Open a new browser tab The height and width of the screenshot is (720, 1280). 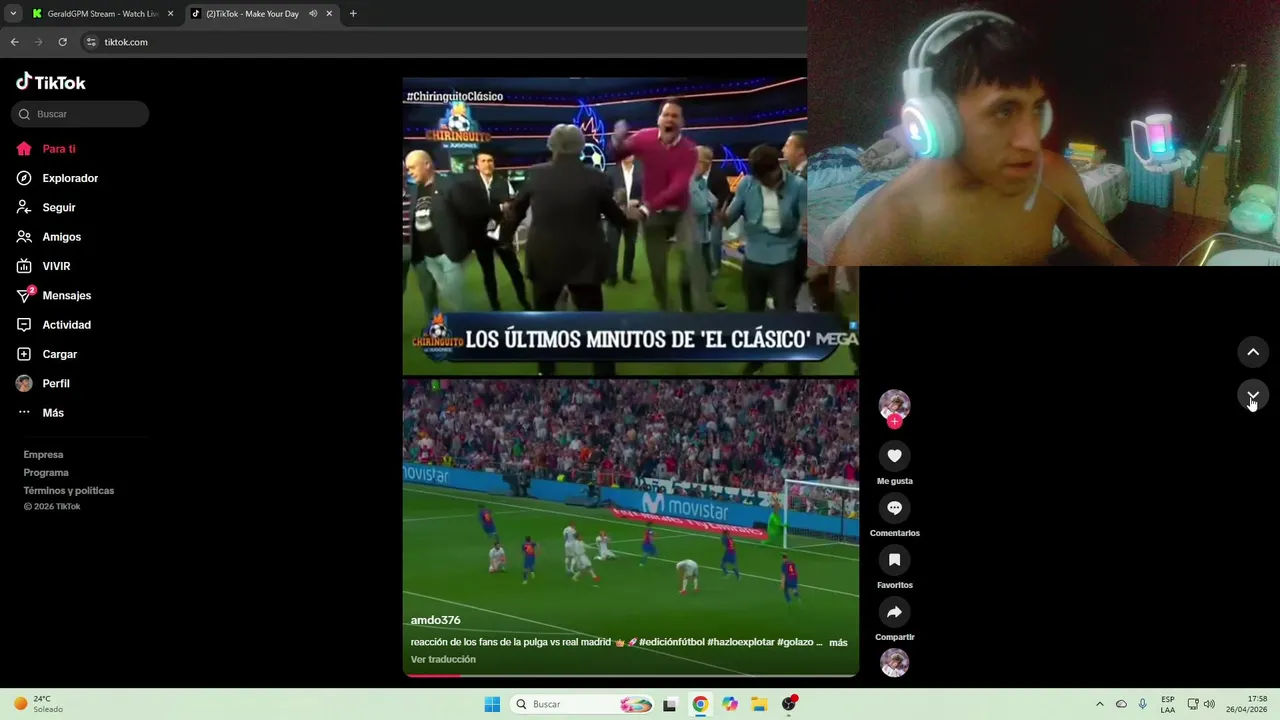[353, 14]
